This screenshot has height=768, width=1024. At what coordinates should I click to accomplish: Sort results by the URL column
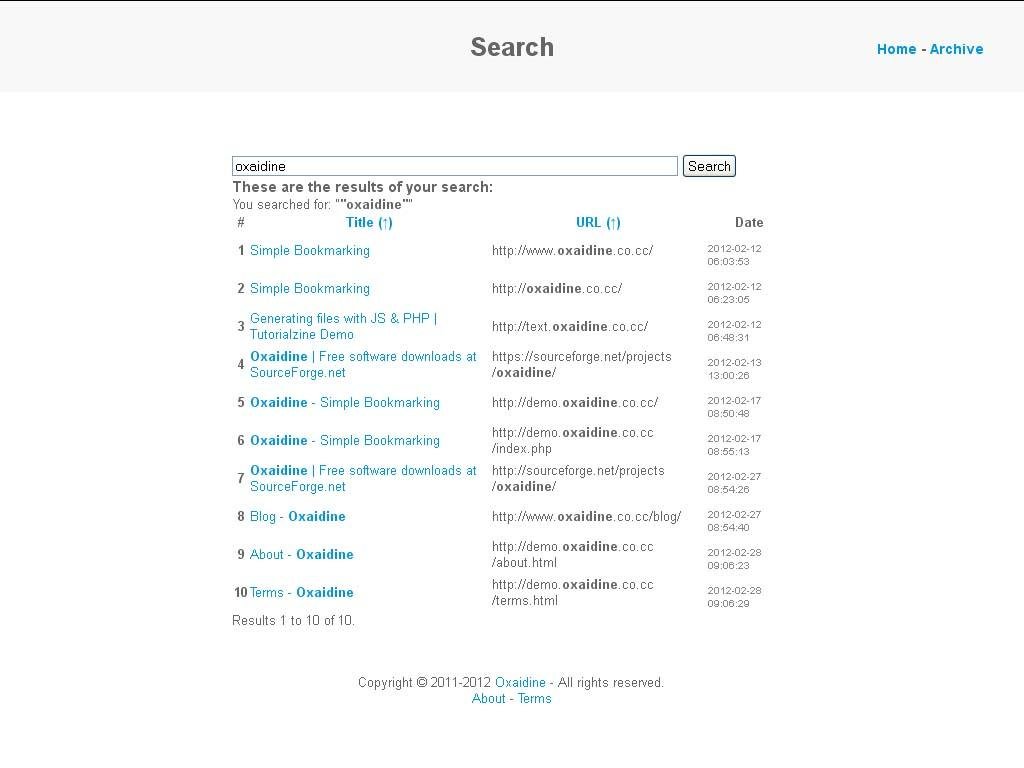coord(590,222)
